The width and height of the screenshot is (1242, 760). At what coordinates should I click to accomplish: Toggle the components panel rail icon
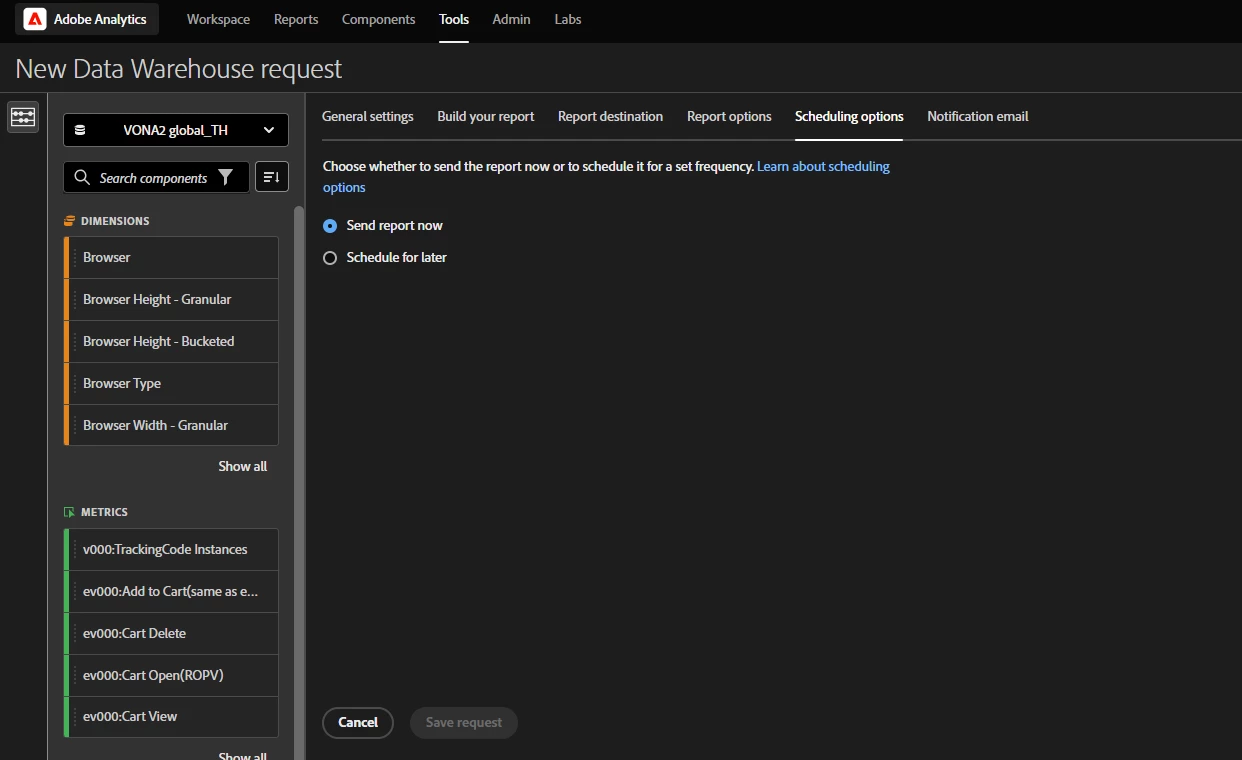click(x=23, y=117)
